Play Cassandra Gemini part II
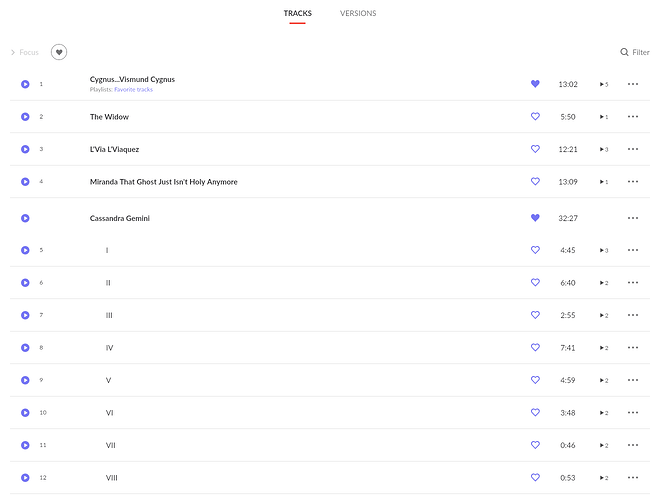The width and height of the screenshot is (659, 500). point(25,283)
